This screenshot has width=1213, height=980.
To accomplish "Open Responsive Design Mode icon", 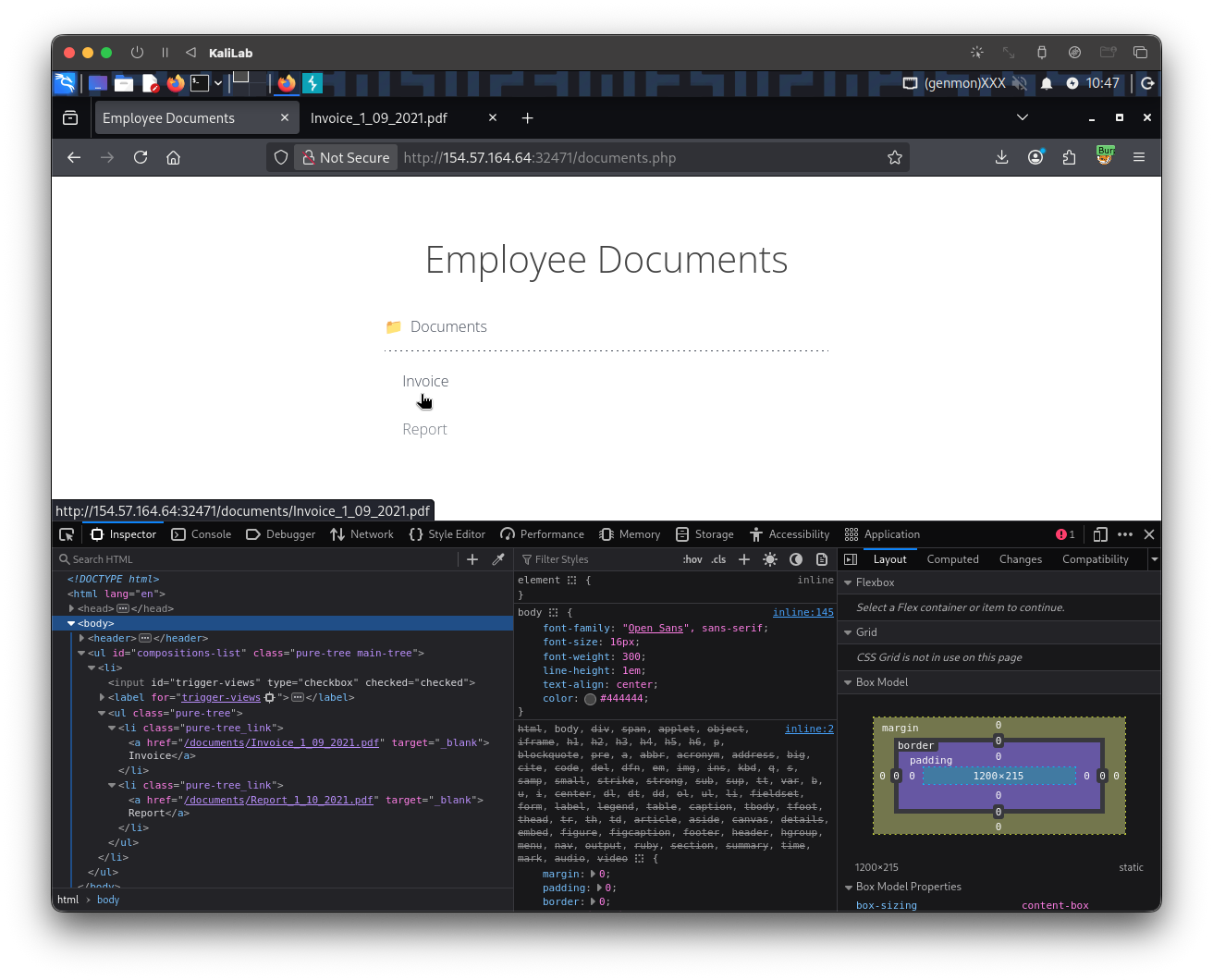I will [x=1100, y=534].
